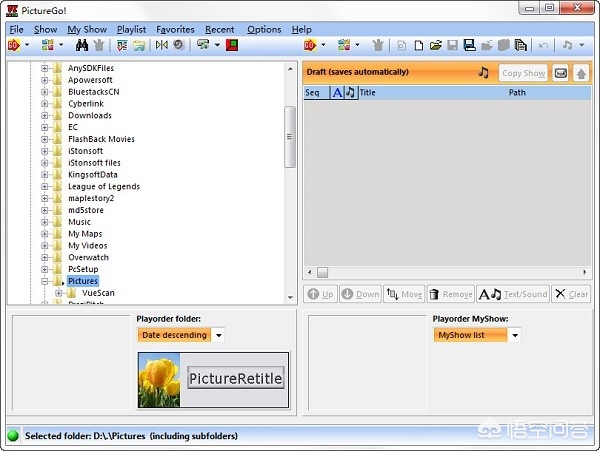Image resolution: width=600 pixels, height=451 pixels.
Task: Open the My Show menu
Action: coord(87,29)
